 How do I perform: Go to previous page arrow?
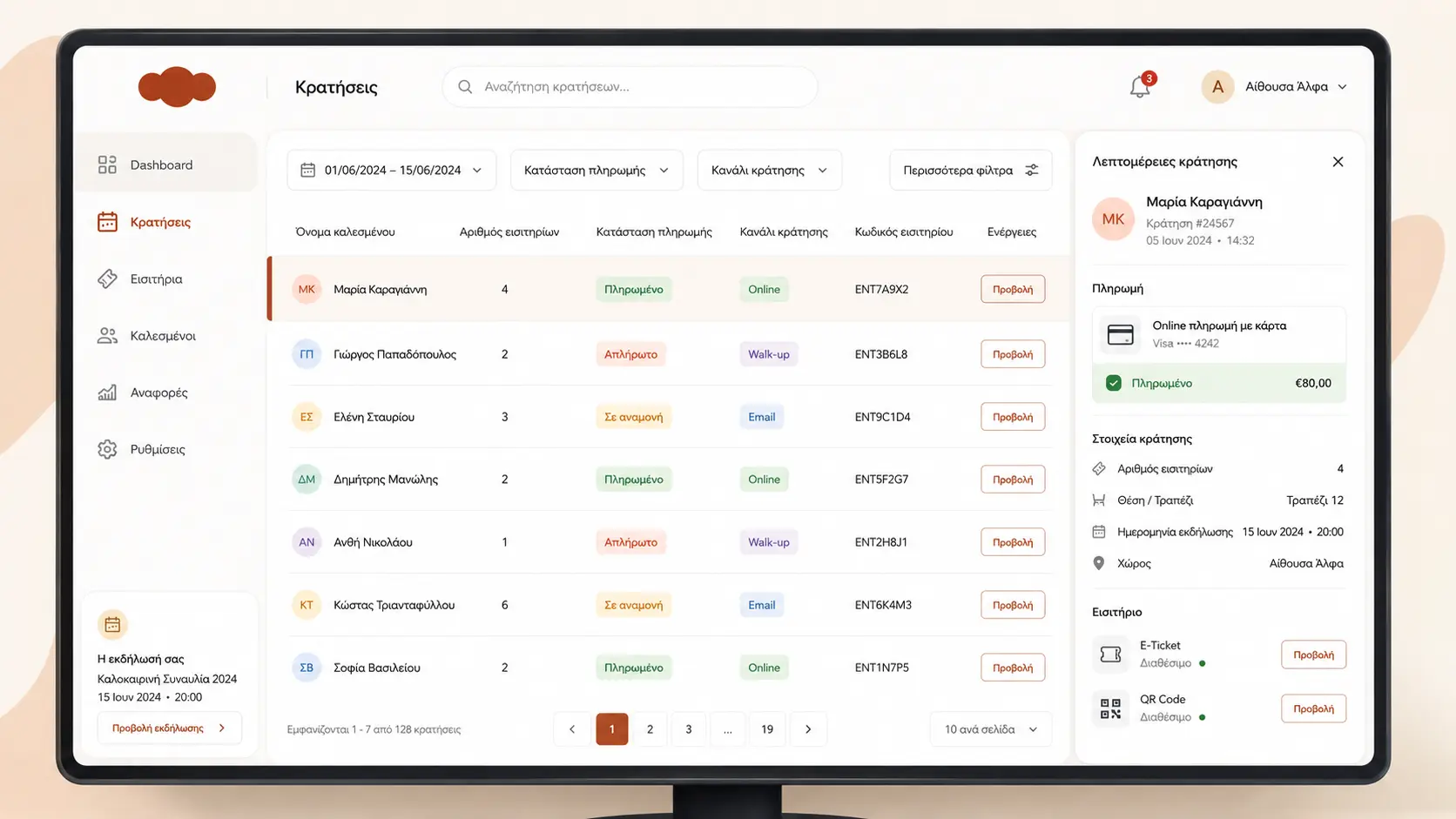point(572,729)
